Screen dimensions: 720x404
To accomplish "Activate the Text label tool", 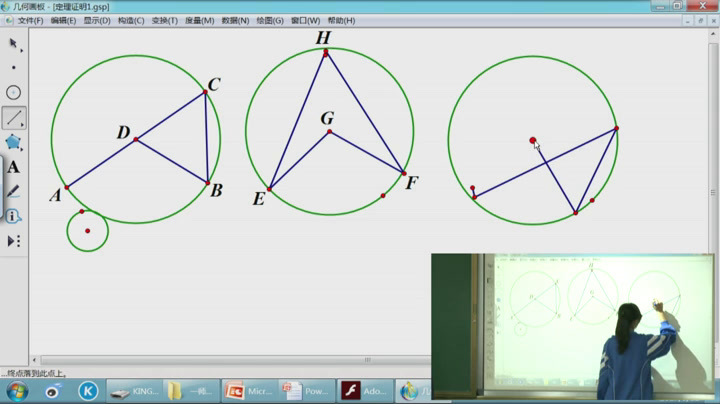I will (x=13, y=167).
